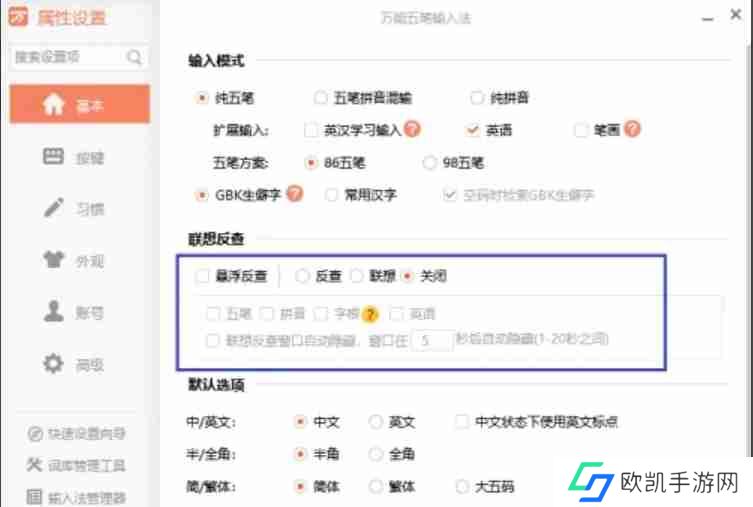This screenshot has width=753, height=507.
Task: Toggle 联想反查窗口自动隐藏 checkbox
Action: pos(212,340)
